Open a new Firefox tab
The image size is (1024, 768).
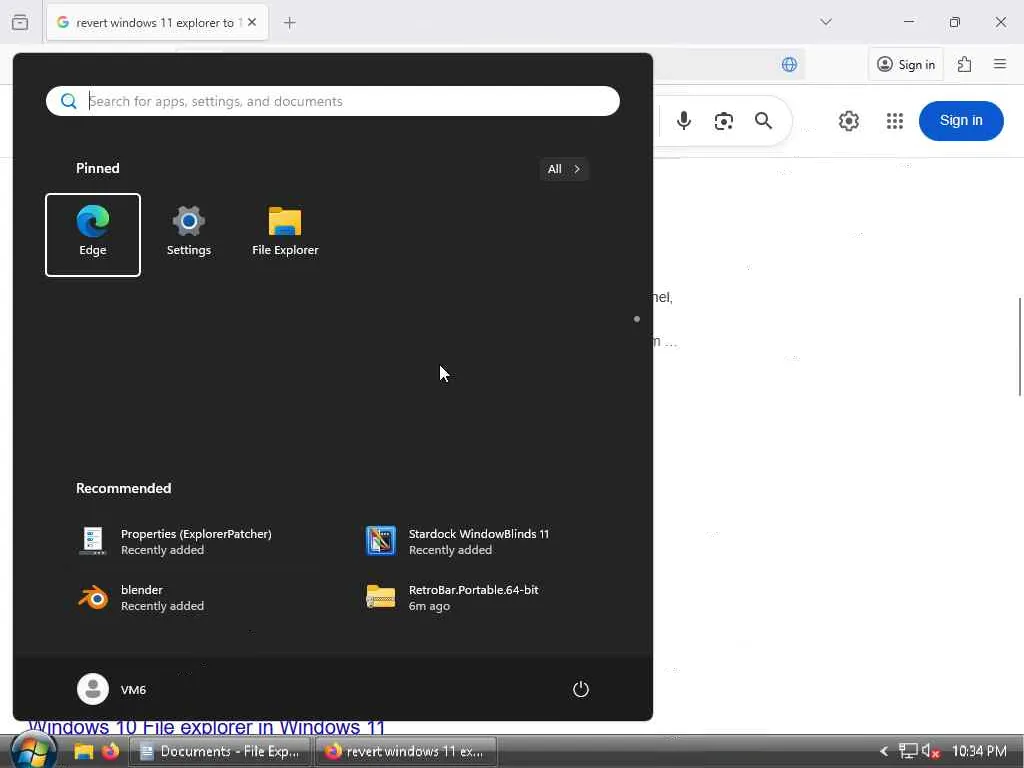pos(289,23)
